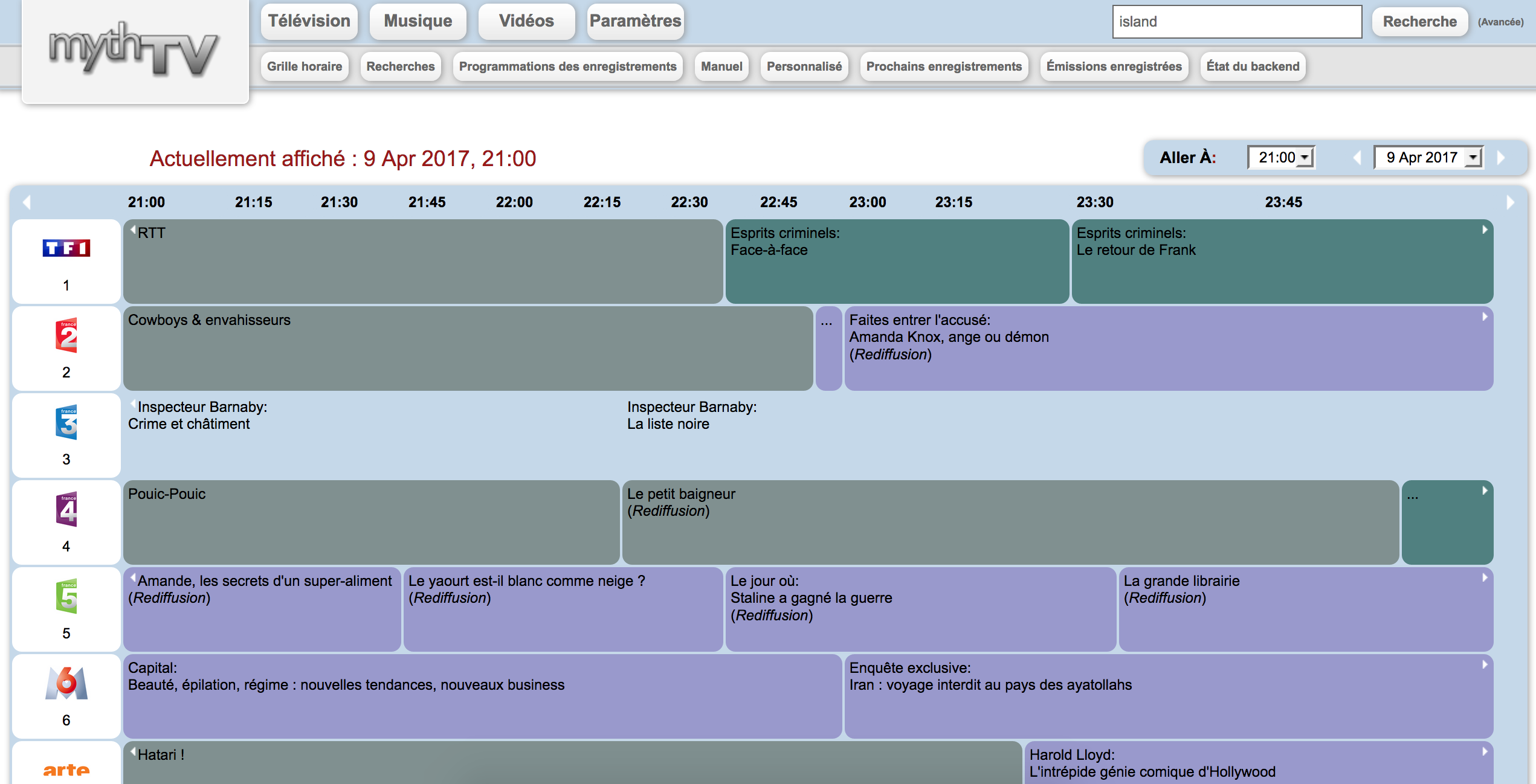
Task: Click the MythTV logo
Action: coord(134,50)
